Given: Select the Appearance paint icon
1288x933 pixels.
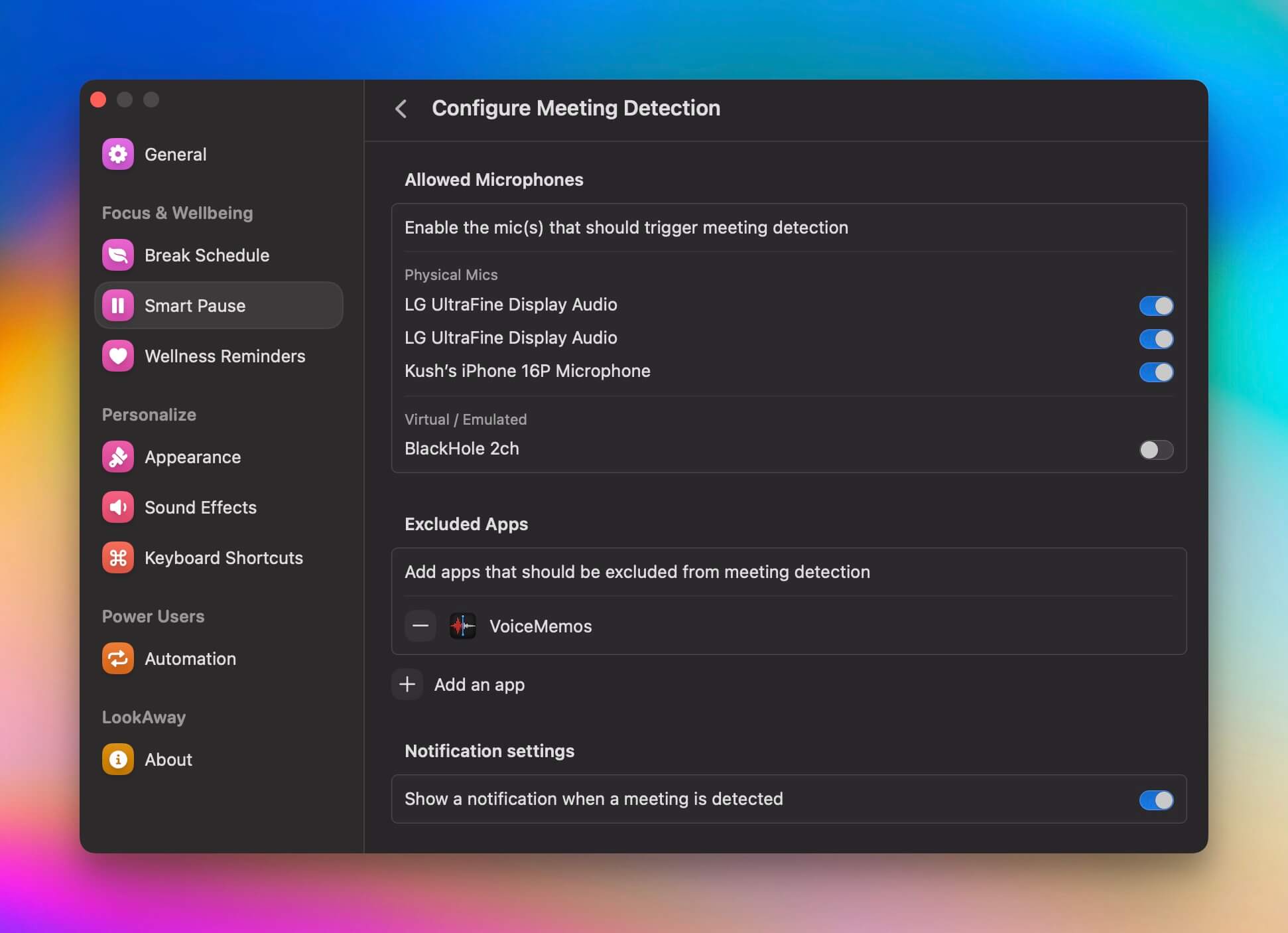Looking at the screenshot, I should pos(117,457).
